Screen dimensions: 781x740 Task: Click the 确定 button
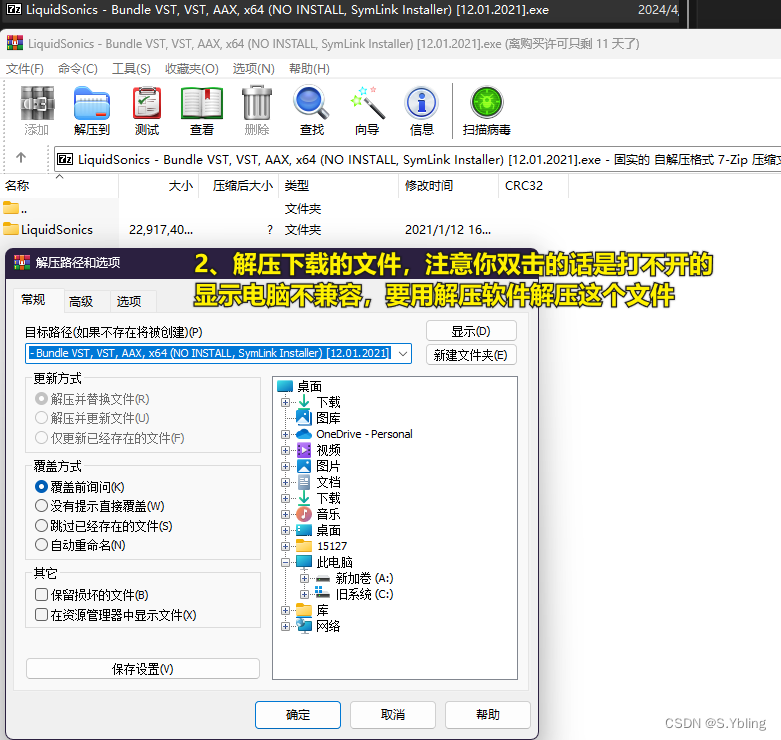click(x=298, y=715)
